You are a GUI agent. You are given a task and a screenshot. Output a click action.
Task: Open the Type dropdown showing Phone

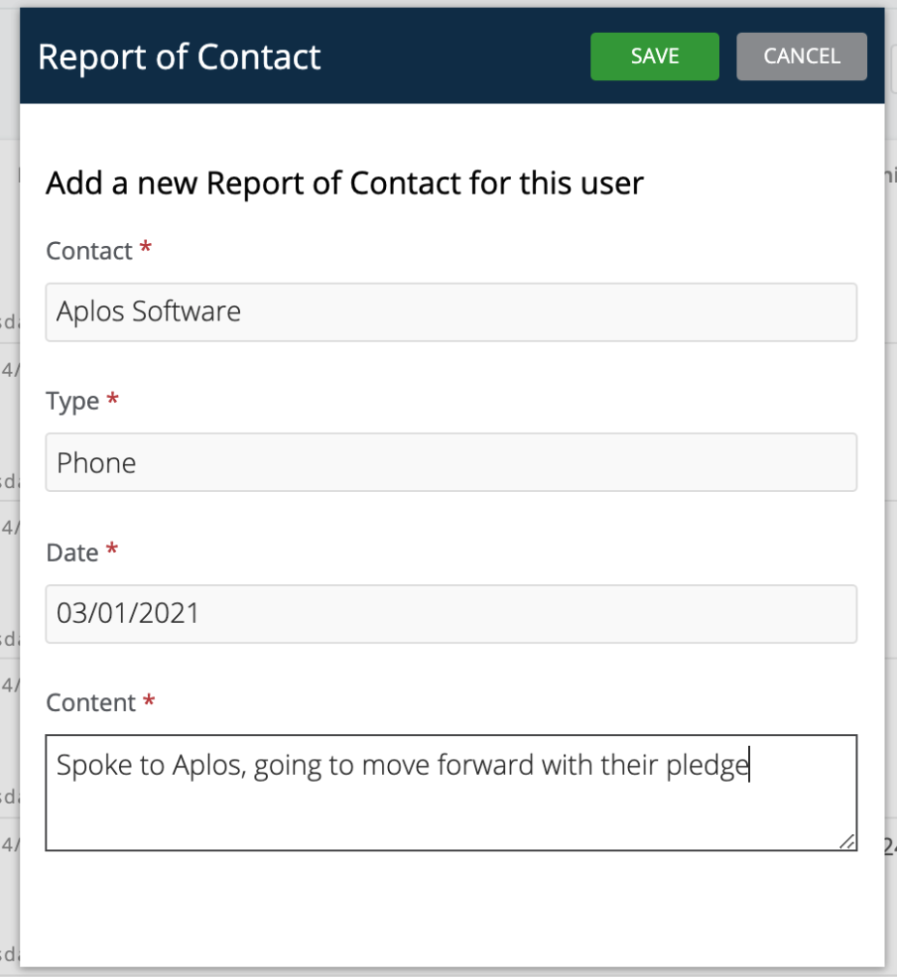(x=451, y=462)
